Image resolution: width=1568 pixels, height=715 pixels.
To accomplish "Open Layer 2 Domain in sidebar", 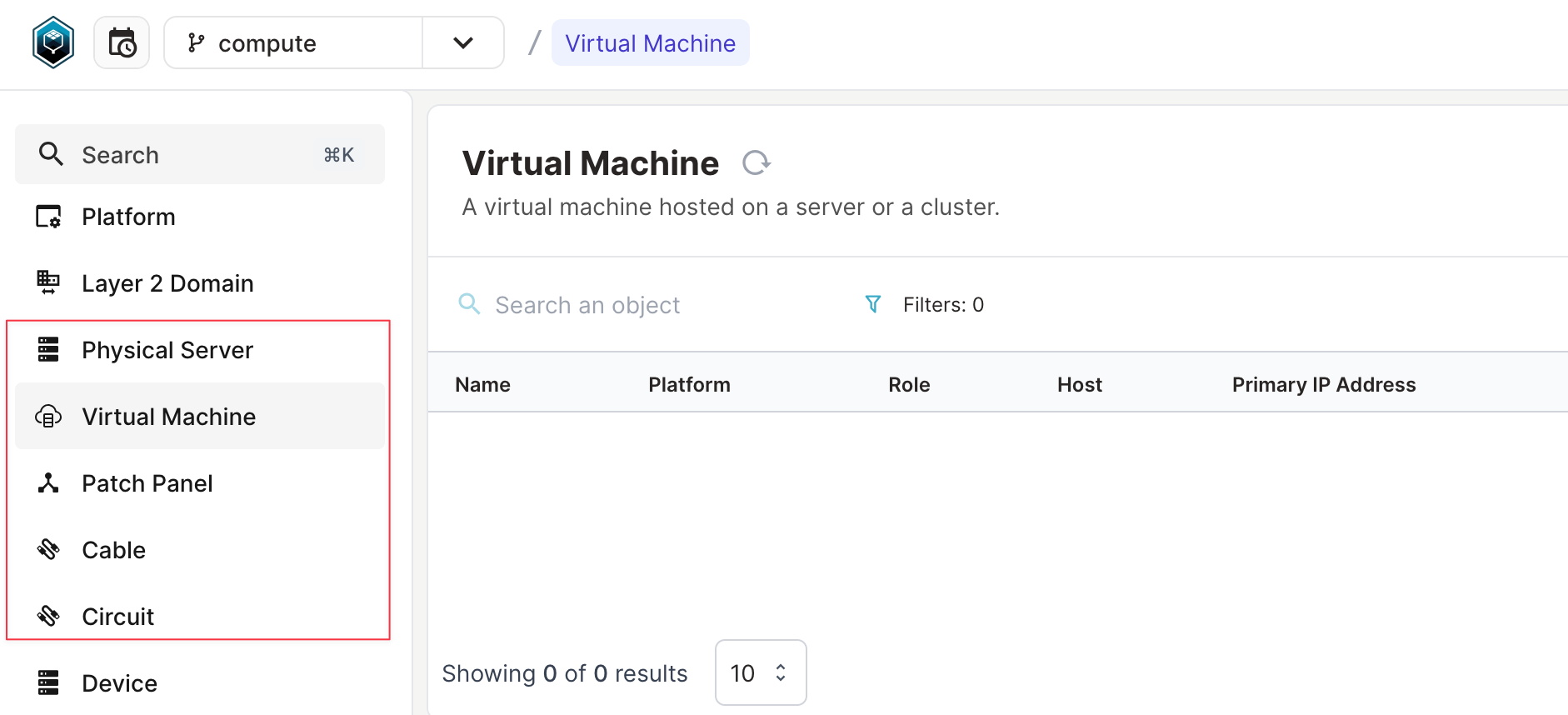I will coord(200,283).
